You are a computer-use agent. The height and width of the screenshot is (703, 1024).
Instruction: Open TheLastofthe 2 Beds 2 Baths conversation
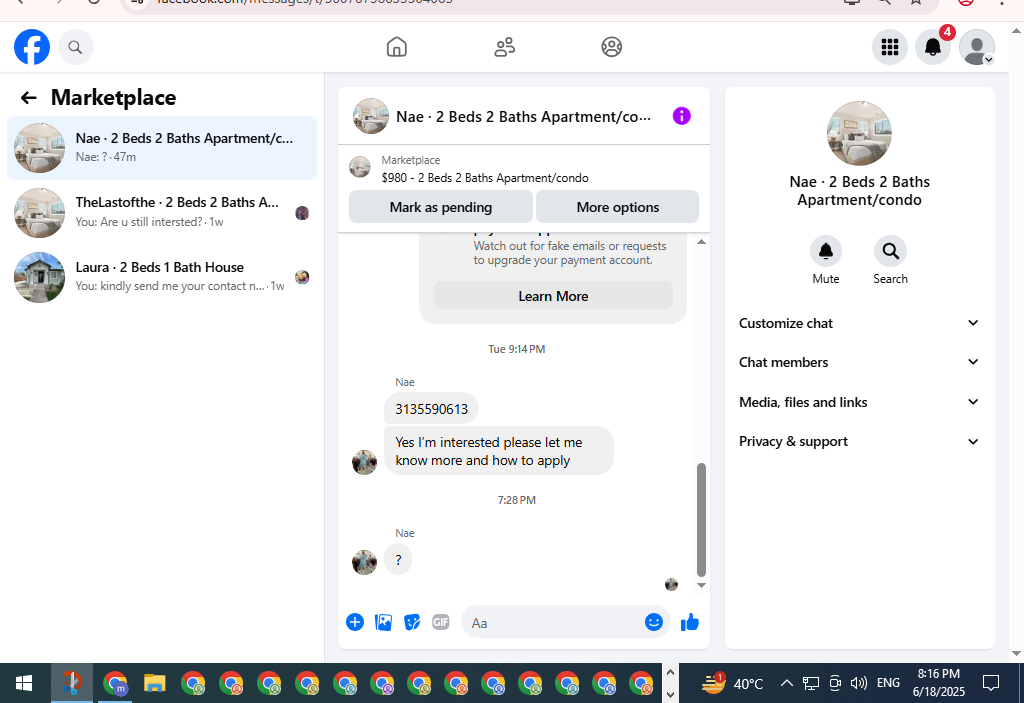[162, 212]
